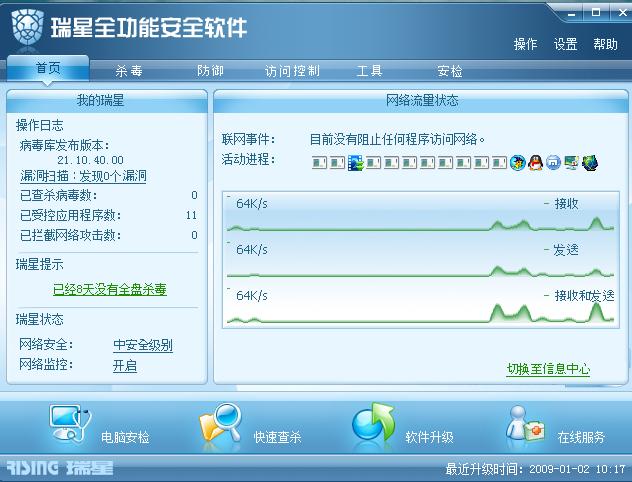The image size is (632, 482).
Task: Click the 在线服务 button label
Action: coord(581,437)
